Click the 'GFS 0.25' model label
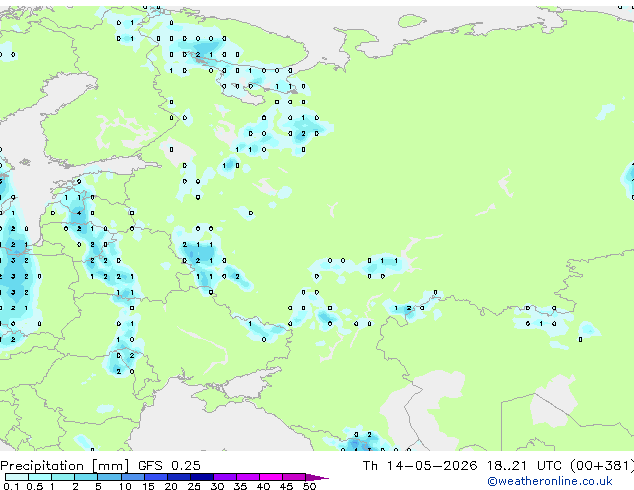Screen dimensions: 634x490 coord(169,466)
